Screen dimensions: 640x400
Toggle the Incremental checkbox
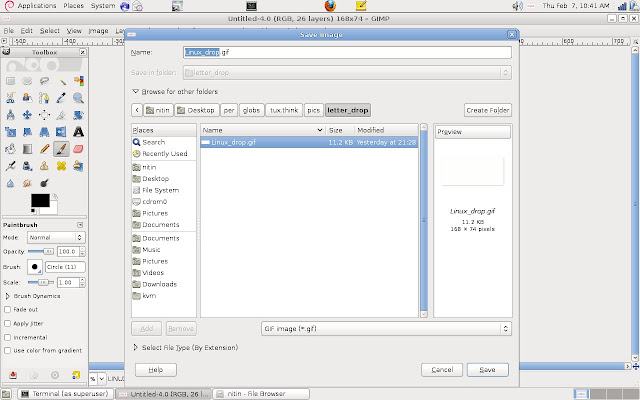tap(7, 337)
